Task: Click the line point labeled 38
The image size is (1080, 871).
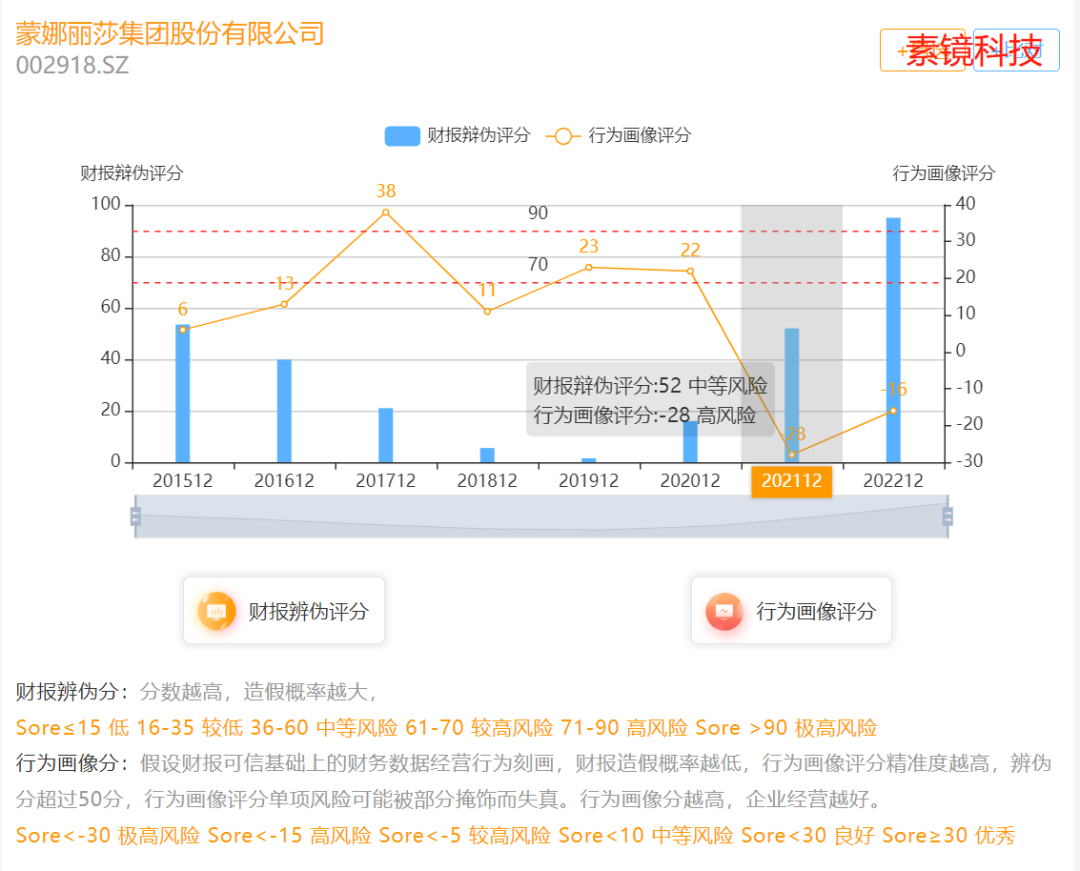Action: click(386, 212)
